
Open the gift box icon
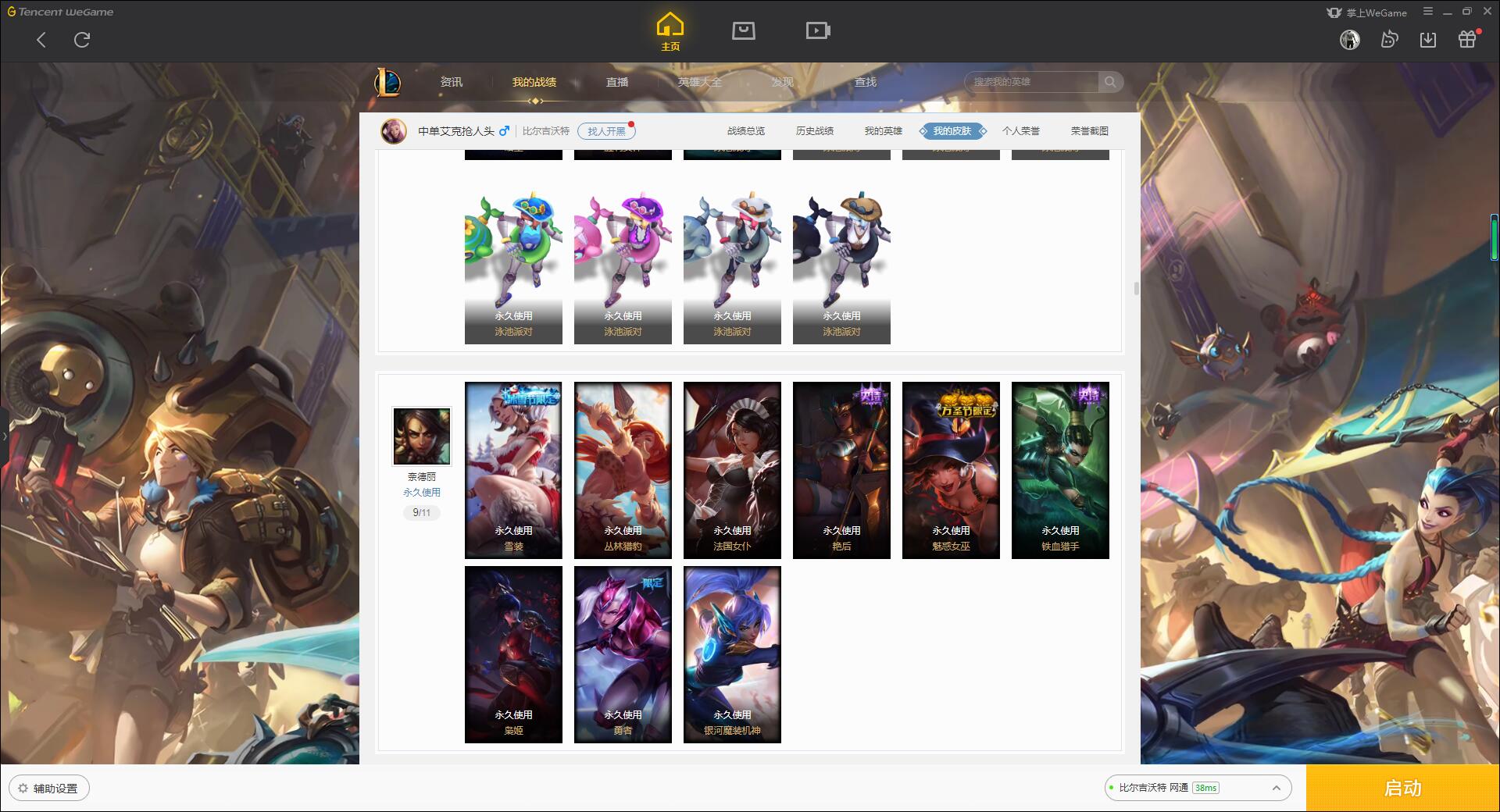1467,40
